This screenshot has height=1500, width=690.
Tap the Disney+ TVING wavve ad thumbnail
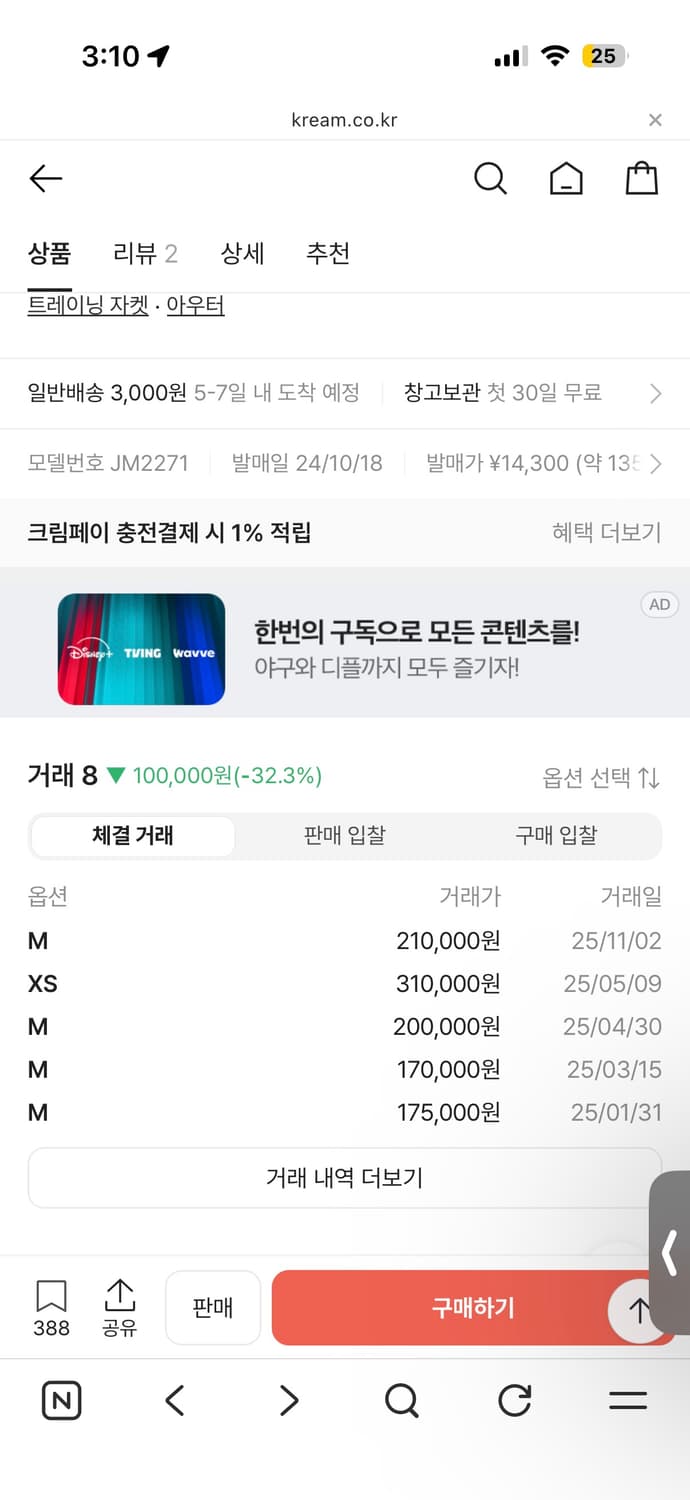pyautogui.click(x=140, y=650)
